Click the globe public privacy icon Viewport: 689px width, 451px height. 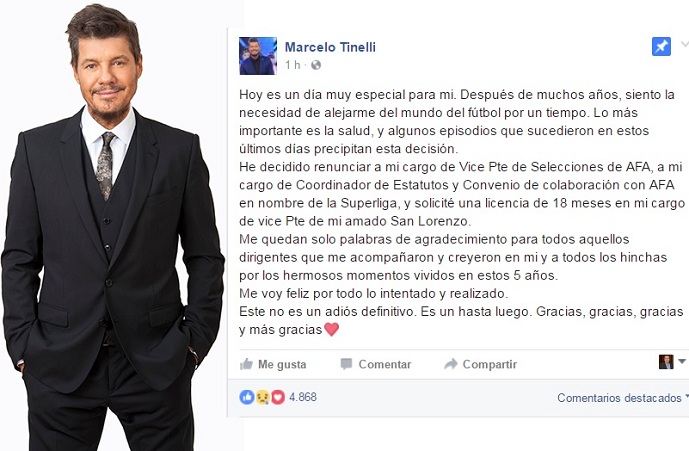coord(315,65)
